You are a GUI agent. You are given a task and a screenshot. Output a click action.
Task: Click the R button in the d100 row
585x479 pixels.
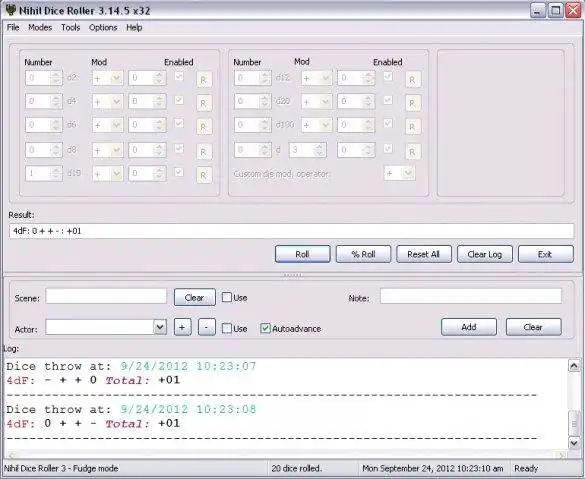(413, 127)
